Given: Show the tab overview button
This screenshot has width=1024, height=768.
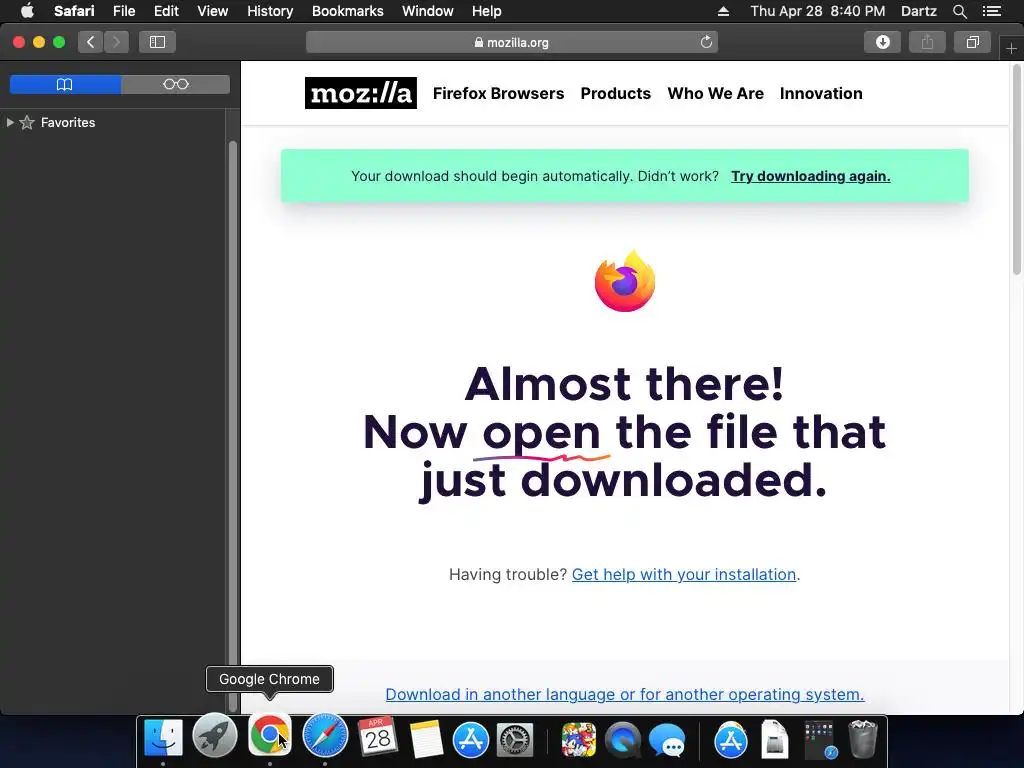Looking at the screenshot, I should point(972,42).
